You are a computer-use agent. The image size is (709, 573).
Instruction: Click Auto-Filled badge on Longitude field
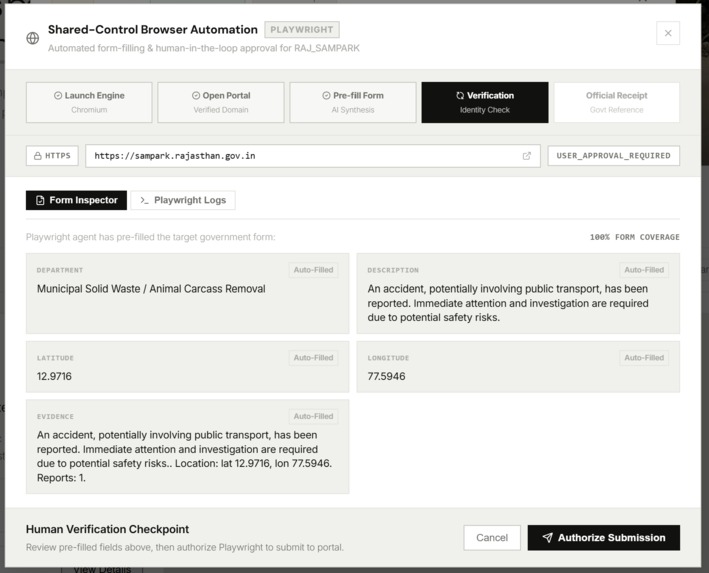(x=644, y=358)
